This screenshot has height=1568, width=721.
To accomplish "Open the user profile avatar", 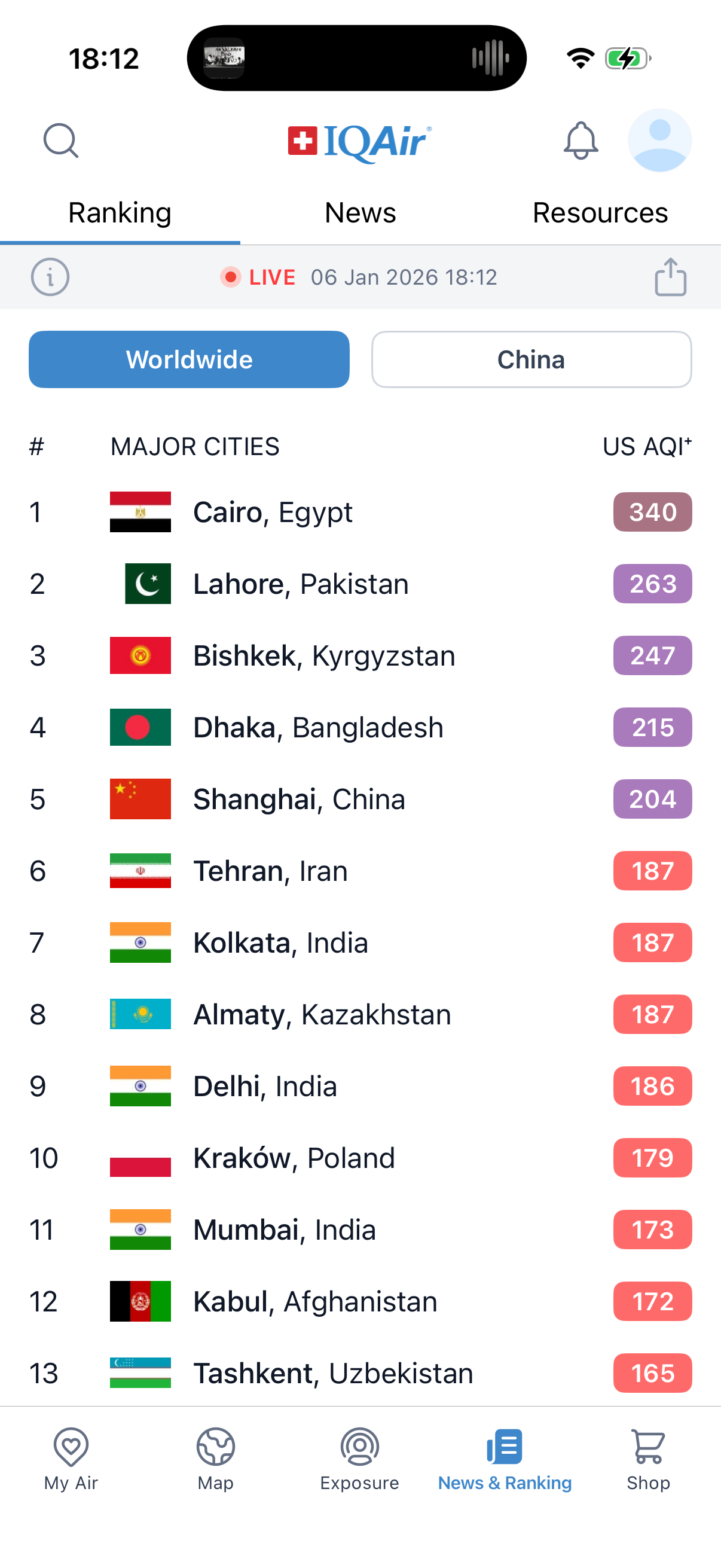I will pos(659,141).
